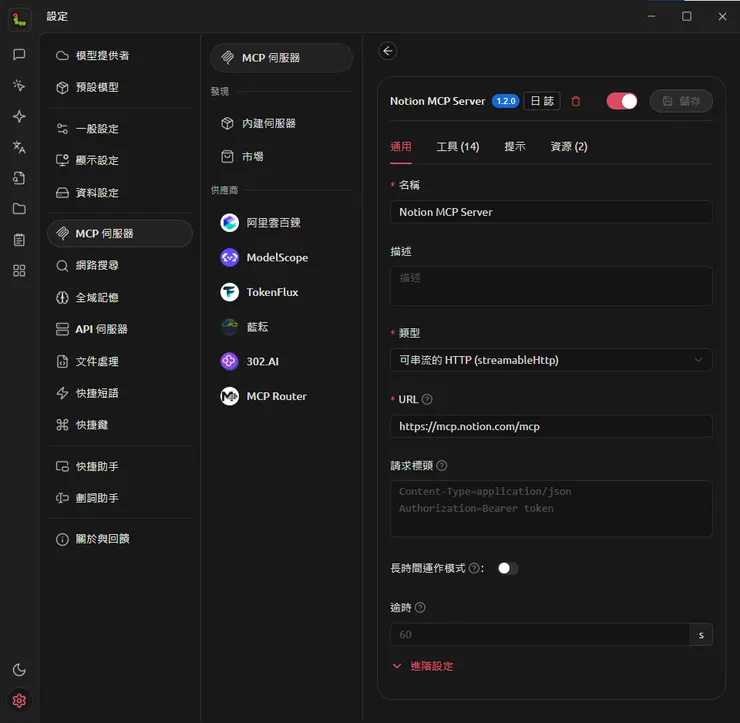The width and height of the screenshot is (740, 723).
Task: Open 快捷鍵 settings
Action: (x=120, y=425)
